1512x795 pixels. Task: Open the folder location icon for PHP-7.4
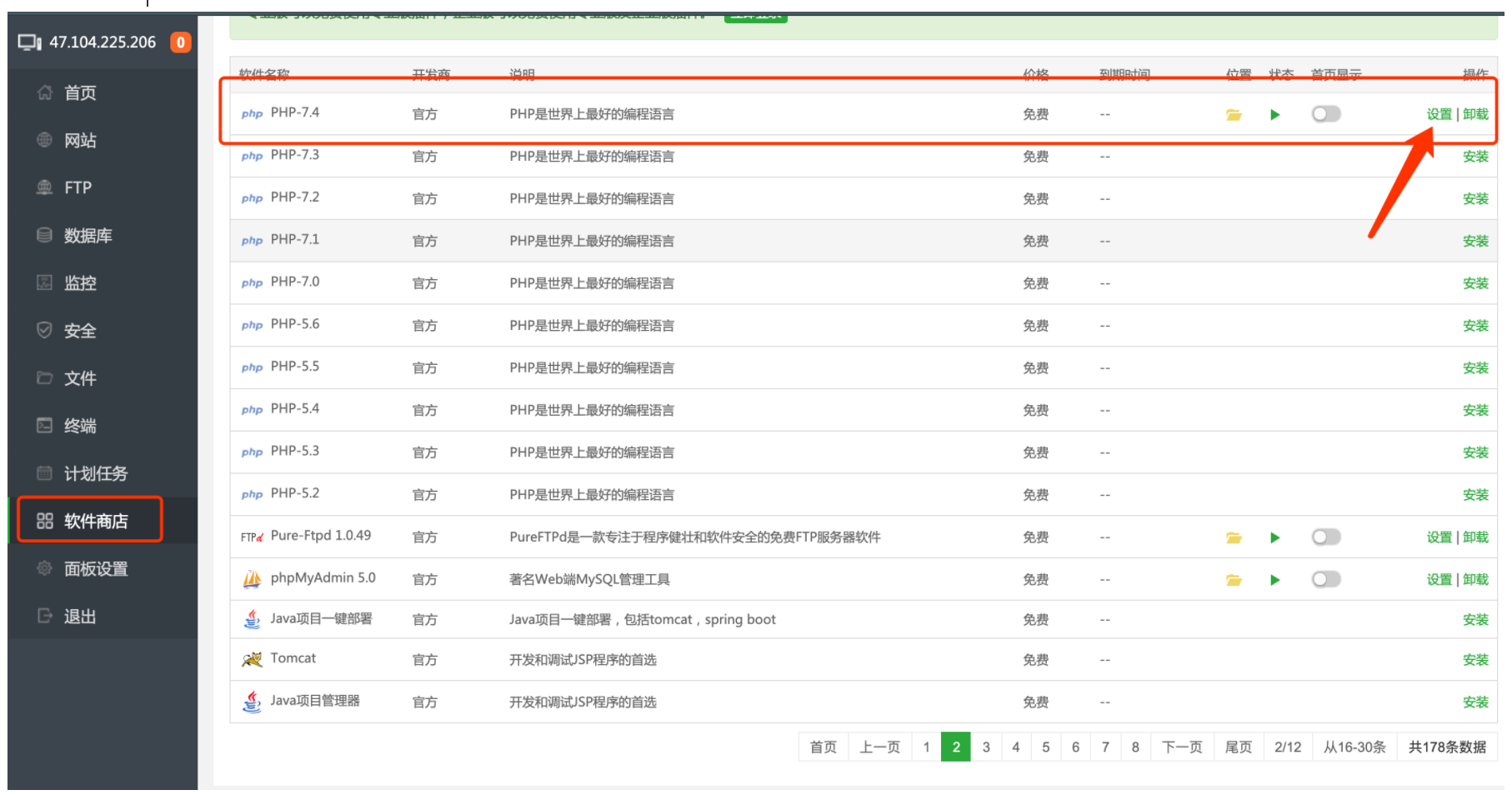click(1234, 114)
